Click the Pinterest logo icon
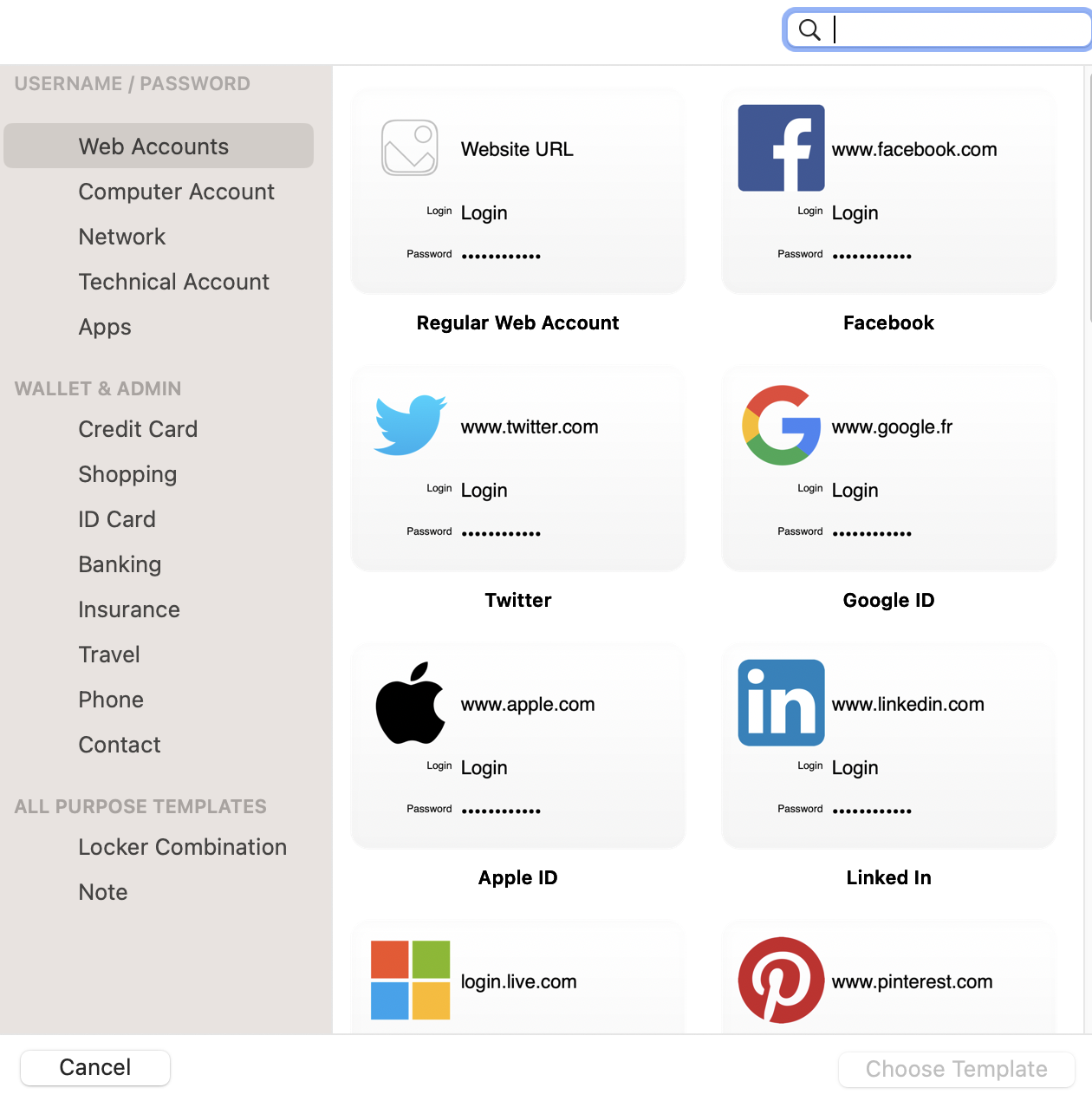Image resolution: width=1092 pixels, height=1101 pixels. (781, 980)
